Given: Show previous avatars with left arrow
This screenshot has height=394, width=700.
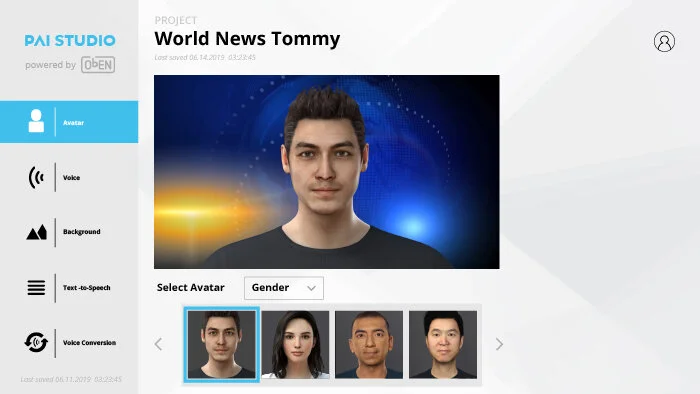Looking at the screenshot, I should (x=158, y=344).
